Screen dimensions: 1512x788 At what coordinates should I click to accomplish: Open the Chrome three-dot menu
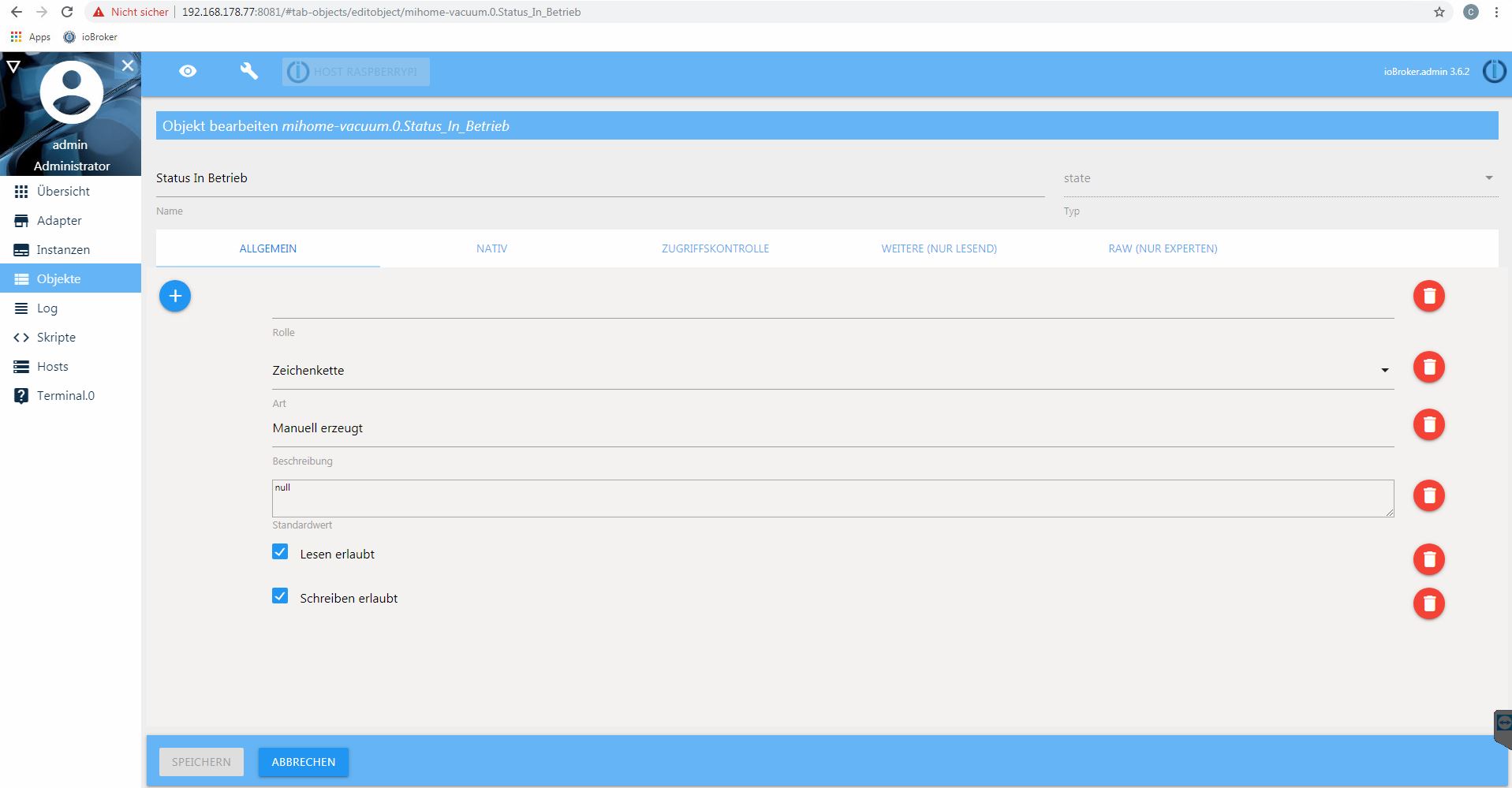pyautogui.click(x=1496, y=12)
